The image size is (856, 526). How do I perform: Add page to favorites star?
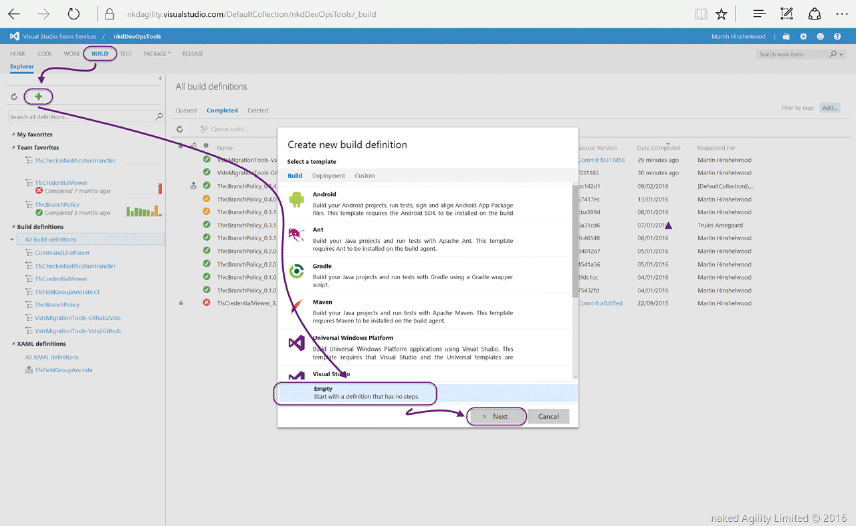click(721, 14)
